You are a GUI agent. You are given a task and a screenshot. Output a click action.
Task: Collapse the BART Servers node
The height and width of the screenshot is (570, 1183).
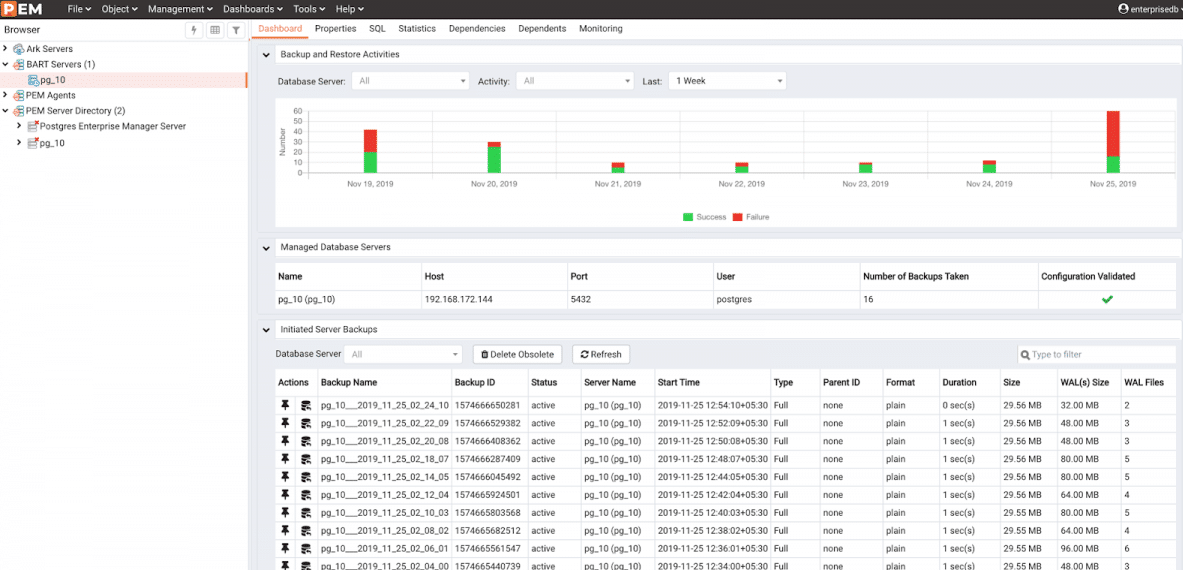coord(6,65)
